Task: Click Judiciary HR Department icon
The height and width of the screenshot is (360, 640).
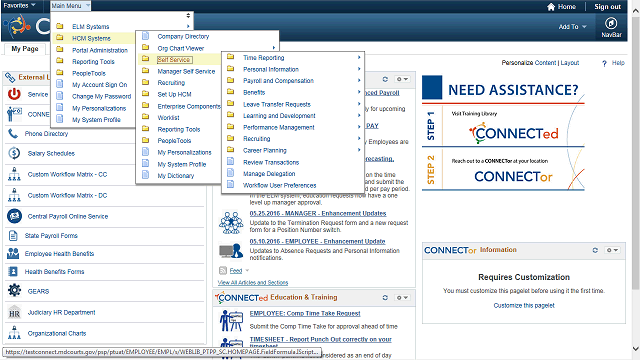Action: [14, 312]
